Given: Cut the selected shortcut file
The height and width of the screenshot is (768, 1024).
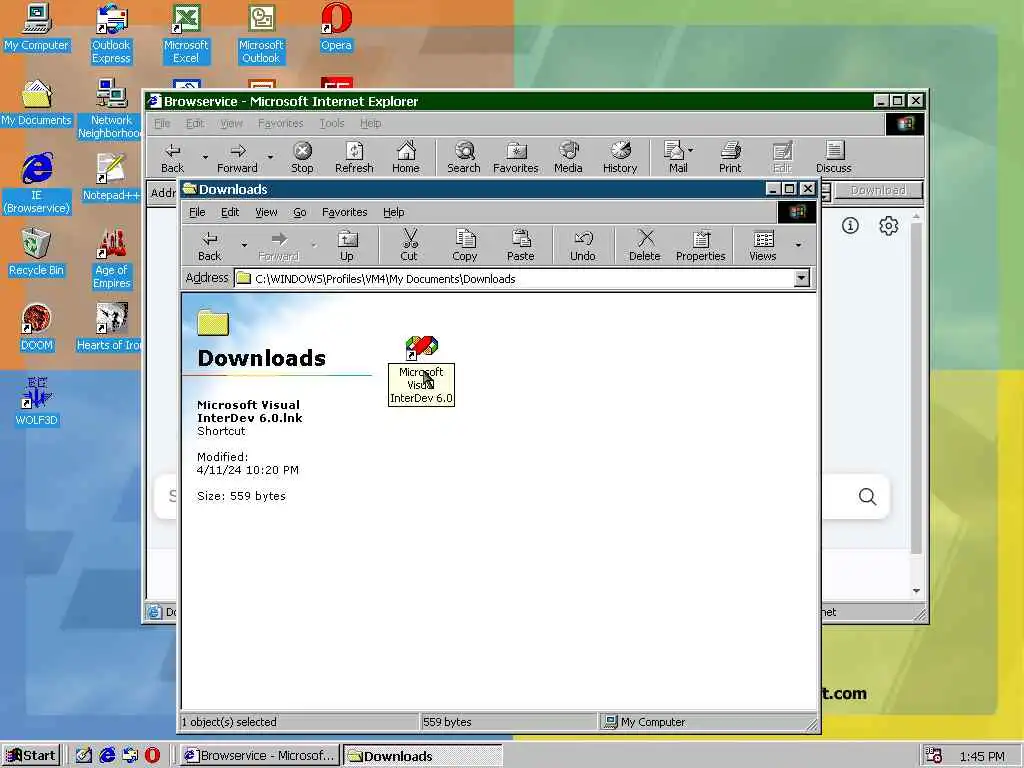Looking at the screenshot, I should (409, 246).
